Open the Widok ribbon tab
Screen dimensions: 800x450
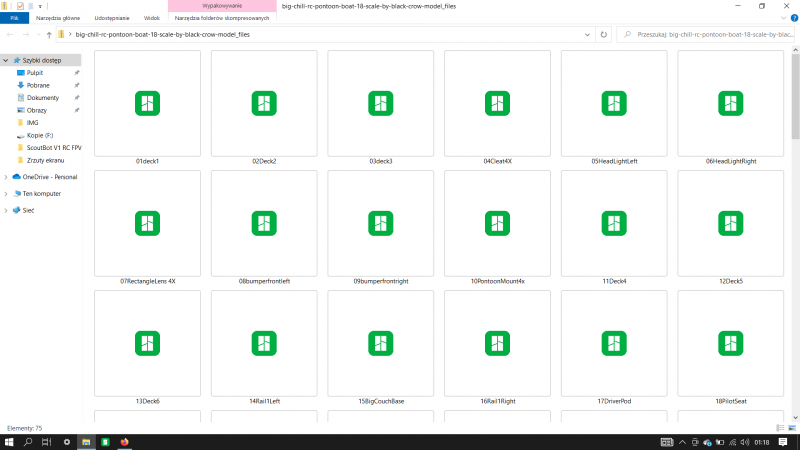(x=152, y=18)
